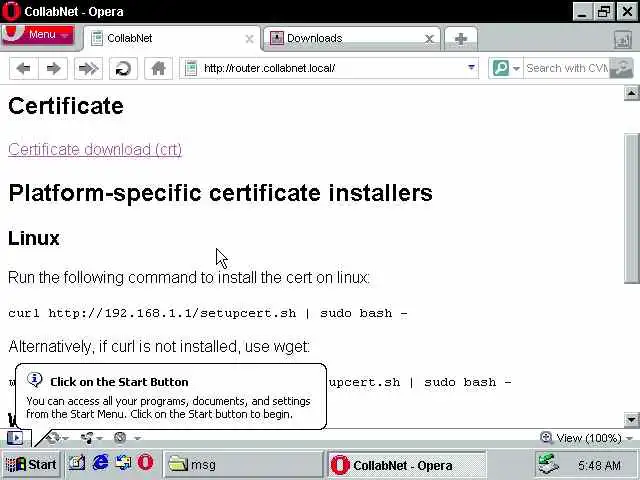Click 'Run the following command' paragraph
Screen dimensions: 640x480
tap(189, 278)
